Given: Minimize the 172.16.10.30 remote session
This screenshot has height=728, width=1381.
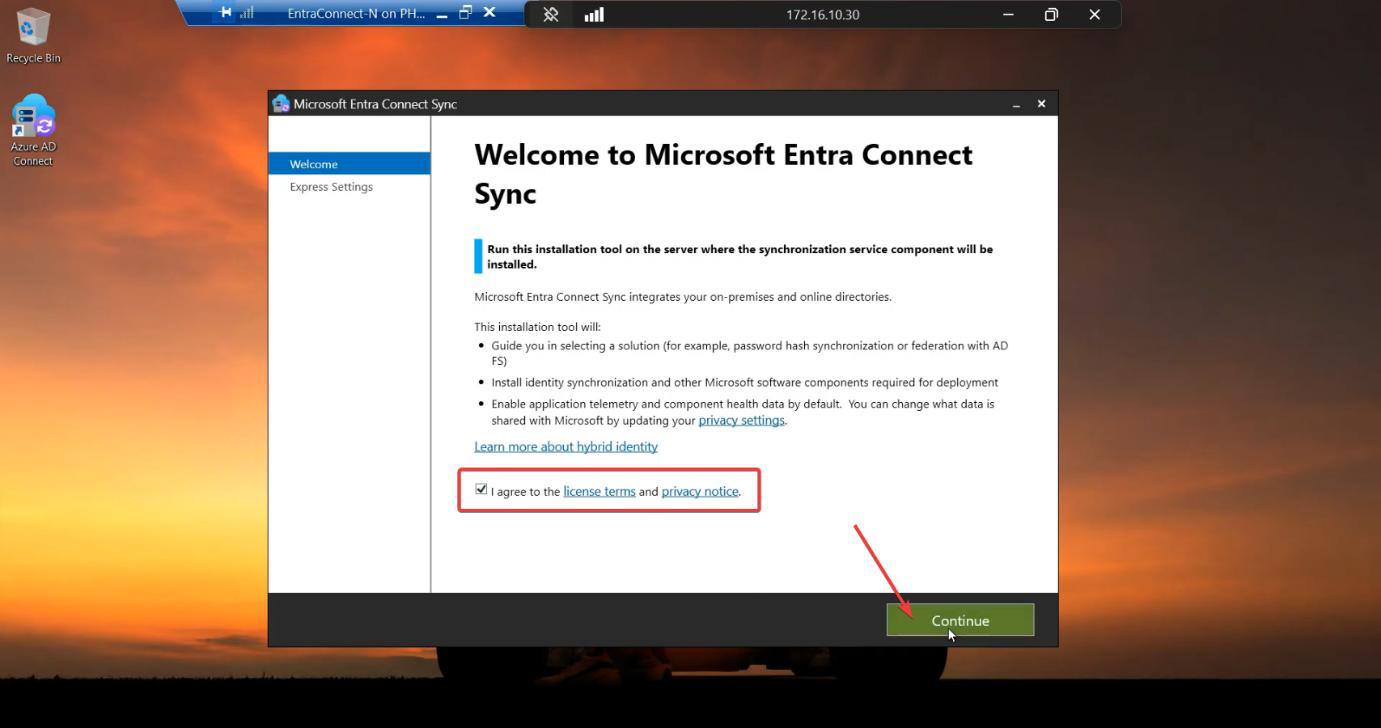Looking at the screenshot, I should [x=1008, y=14].
